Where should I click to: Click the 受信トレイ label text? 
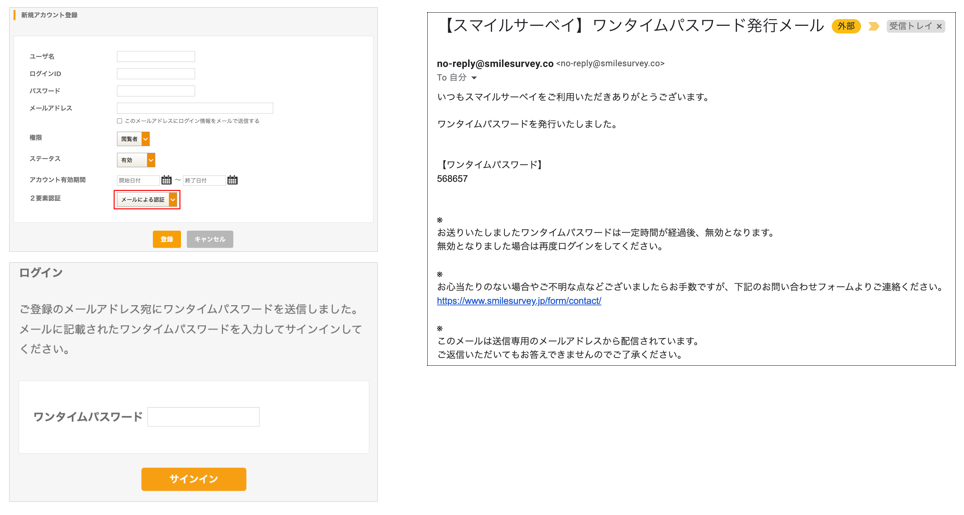[x=911, y=26]
